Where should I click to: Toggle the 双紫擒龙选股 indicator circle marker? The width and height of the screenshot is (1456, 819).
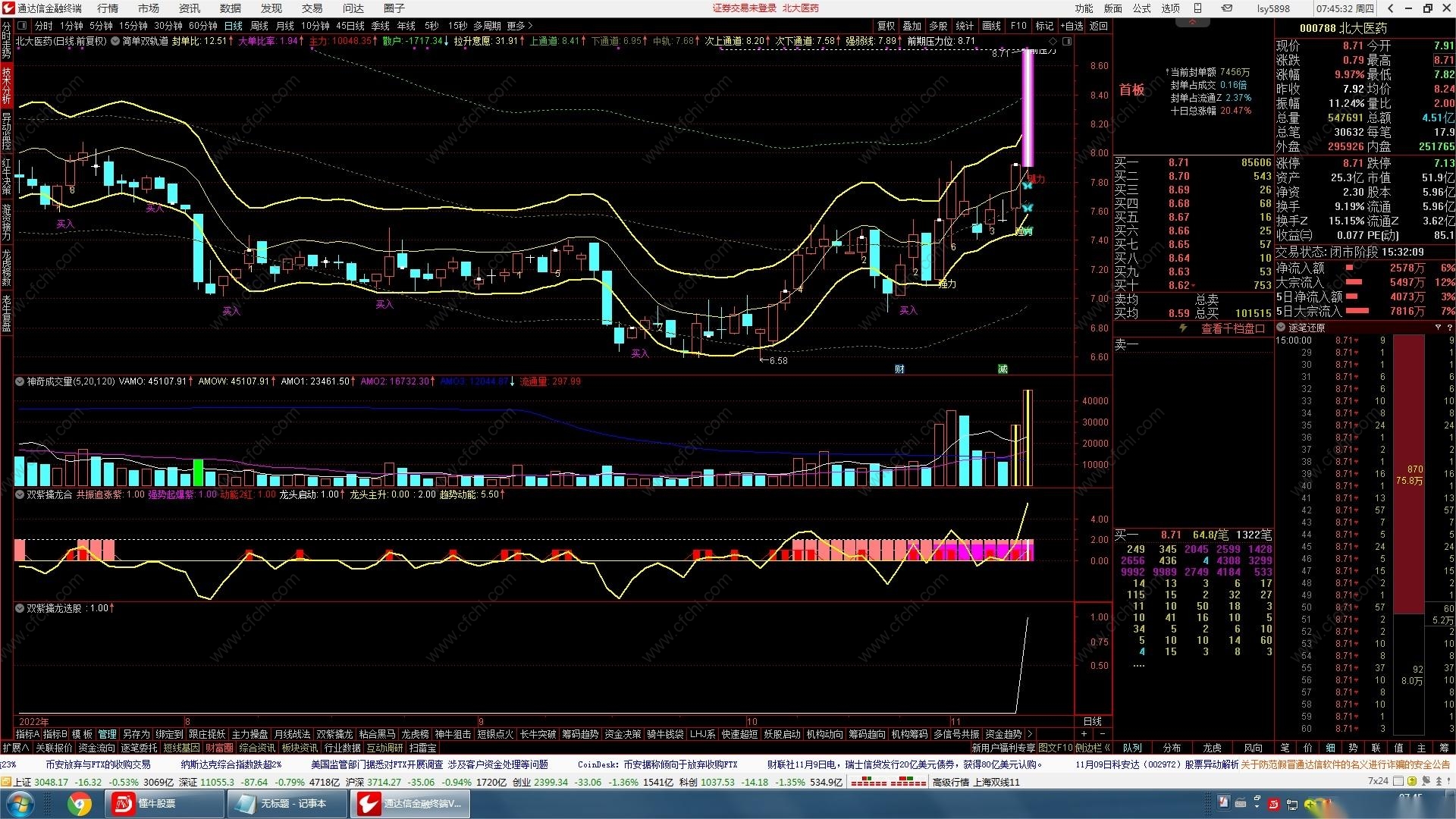click(20, 608)
